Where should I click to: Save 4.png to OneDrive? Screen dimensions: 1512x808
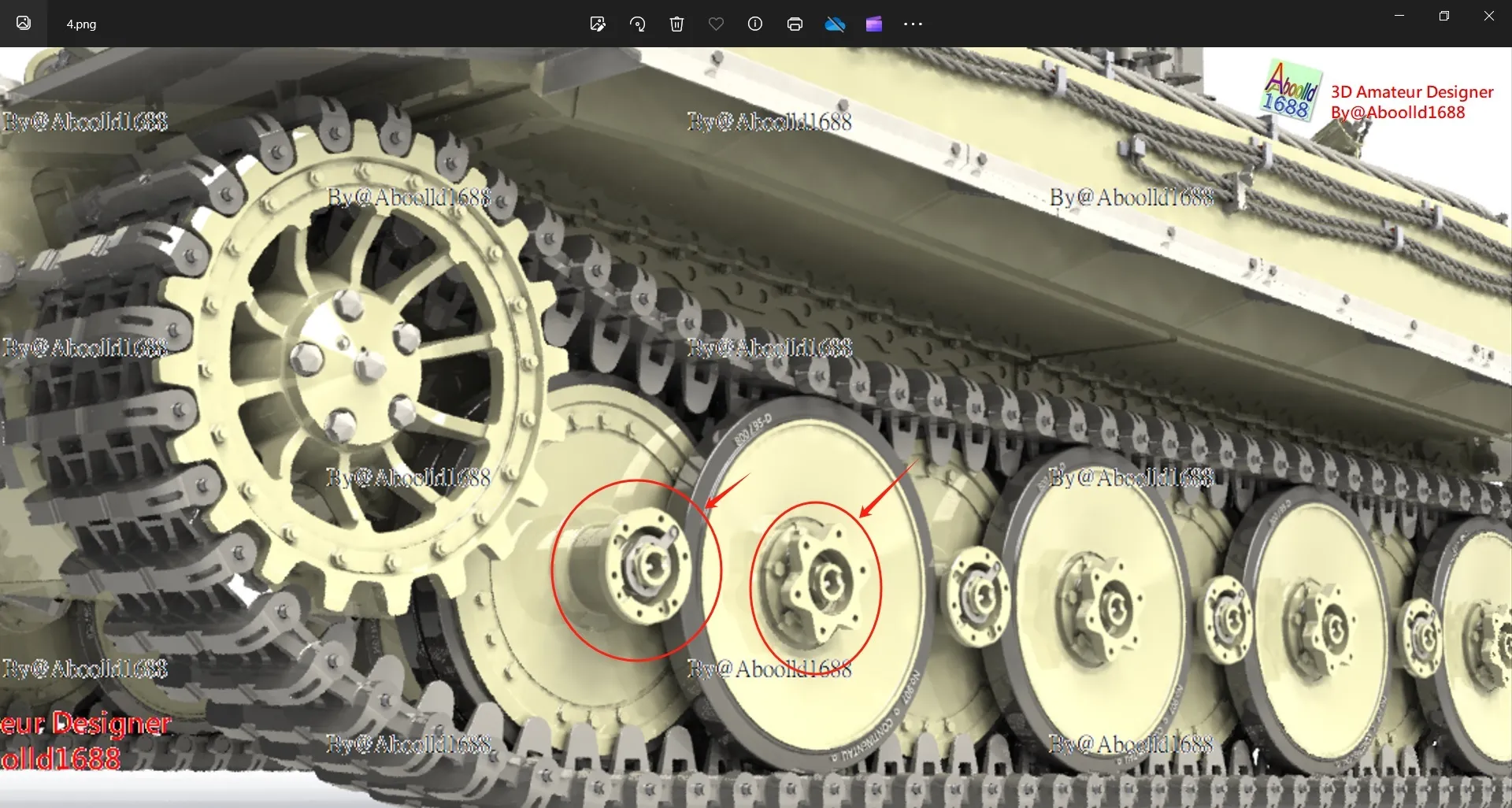835,24
